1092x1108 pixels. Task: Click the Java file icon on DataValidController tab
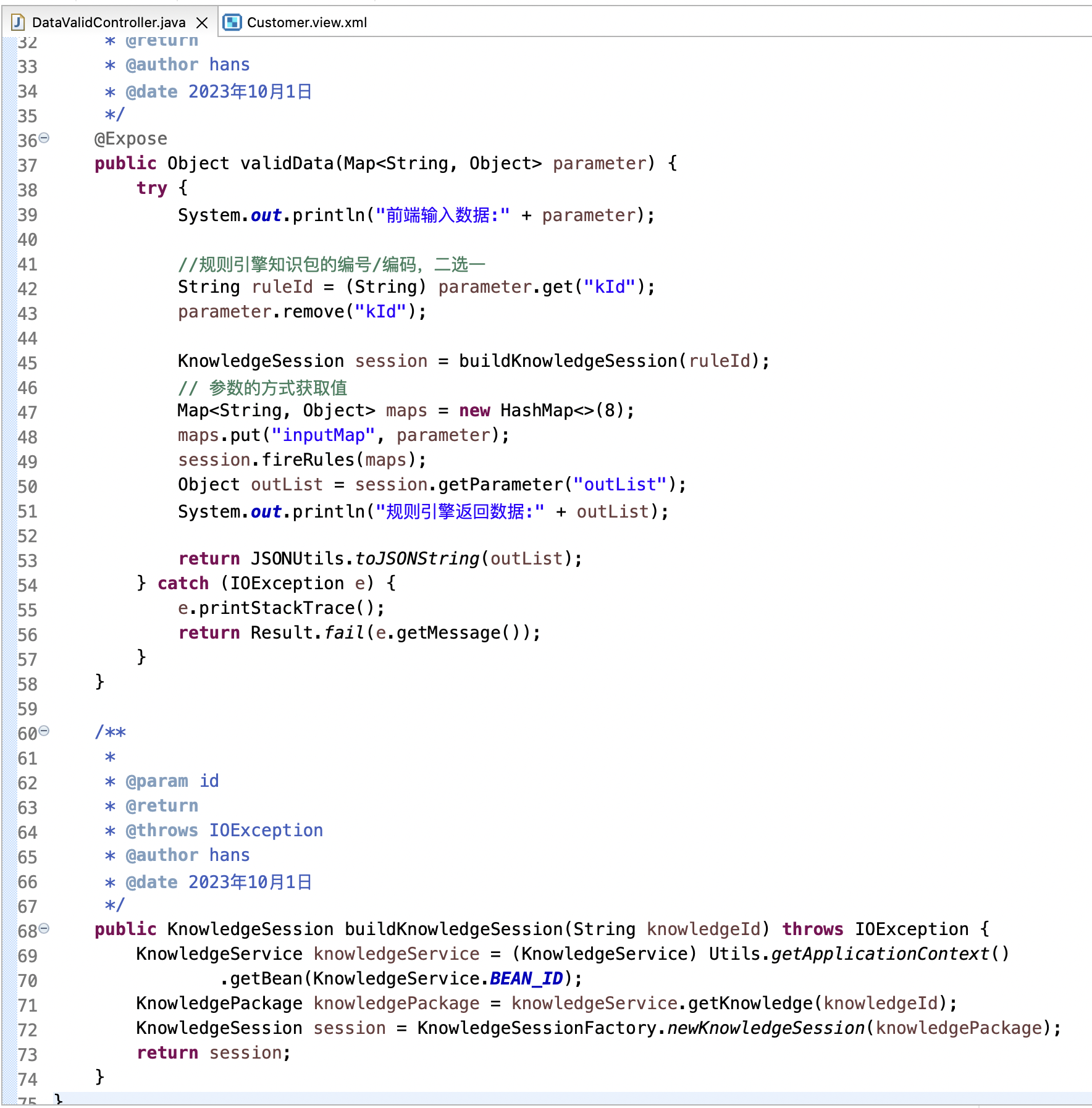coord(18,23)
